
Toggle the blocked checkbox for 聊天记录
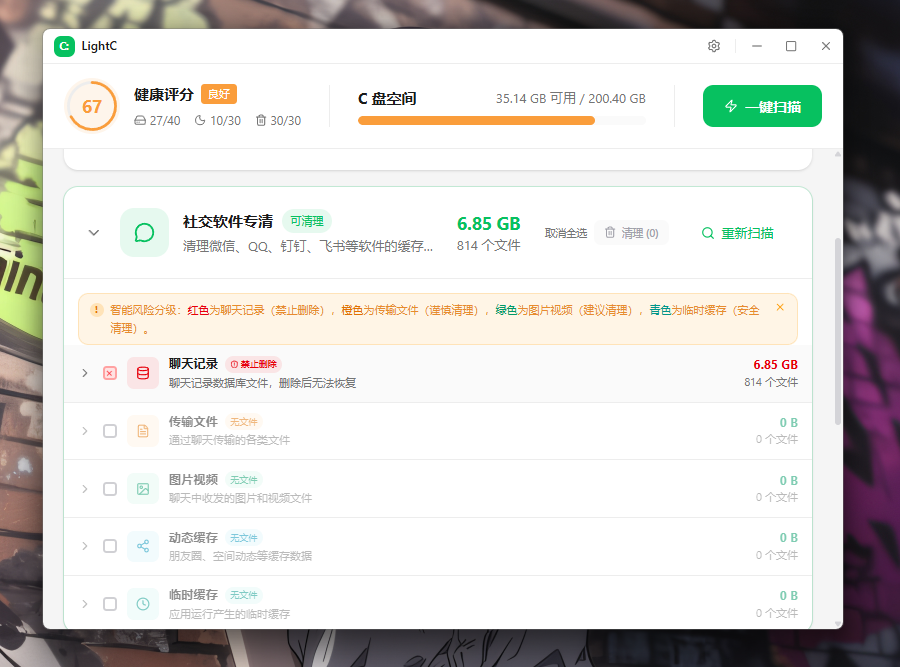[110, 373]
